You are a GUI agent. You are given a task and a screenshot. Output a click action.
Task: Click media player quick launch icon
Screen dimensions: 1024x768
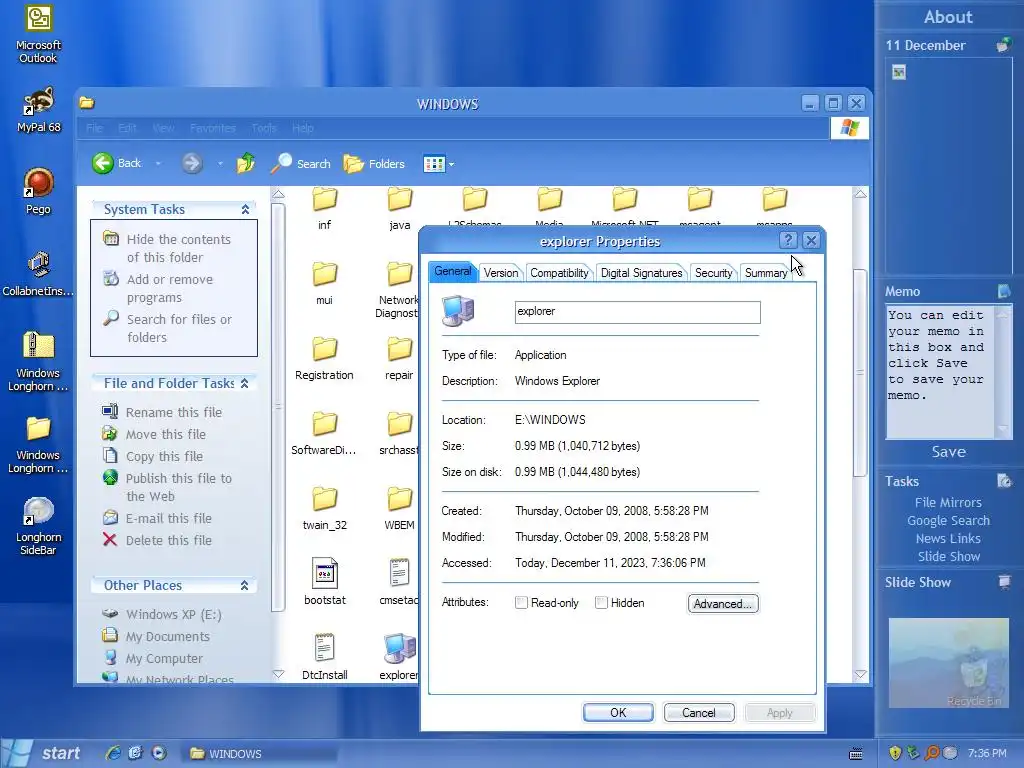coord(159,753)
